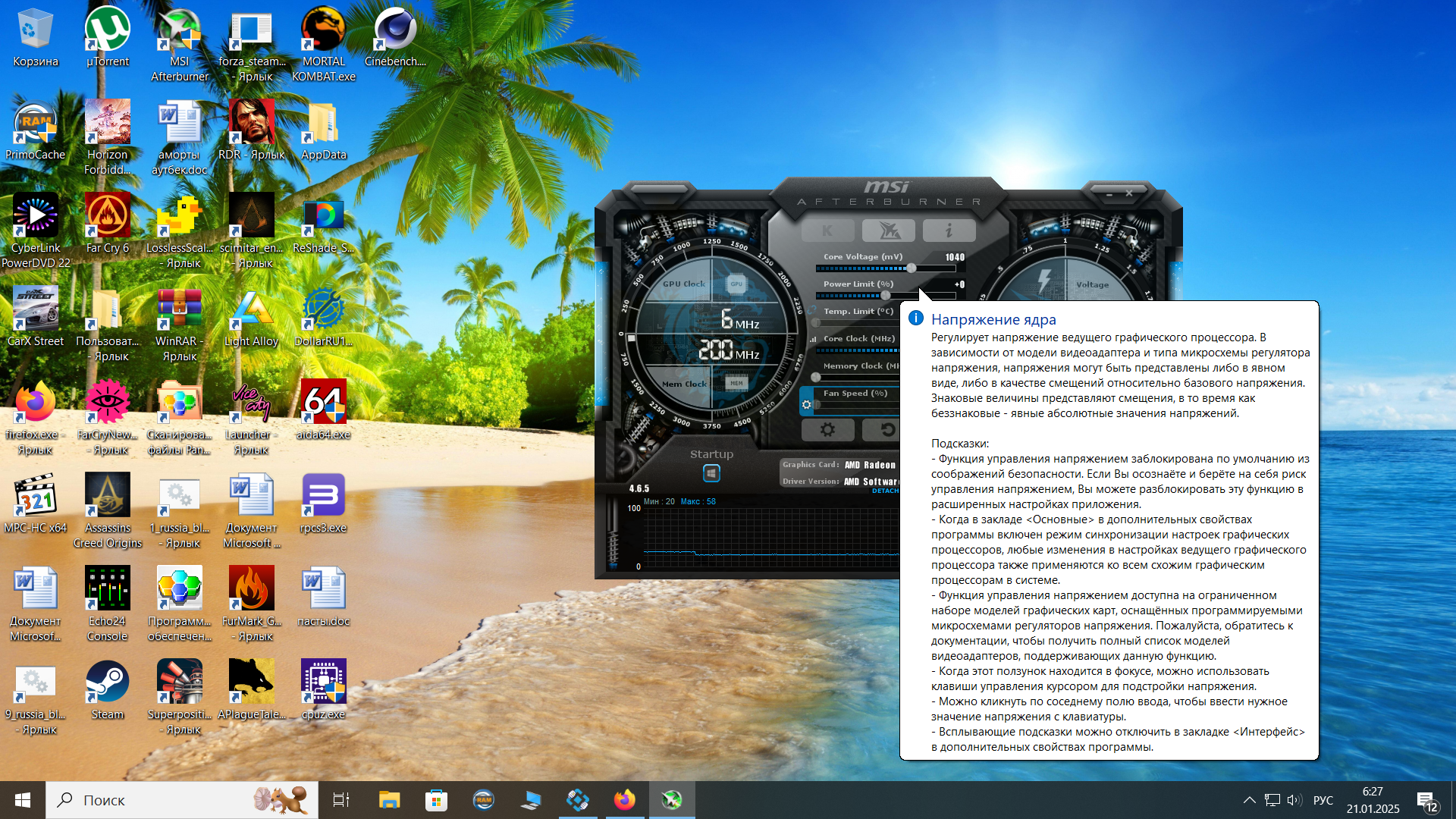Toggle the Startup Windows button
The height and width of the screenshot is (819, 1456).
click(x=711, y=473)
